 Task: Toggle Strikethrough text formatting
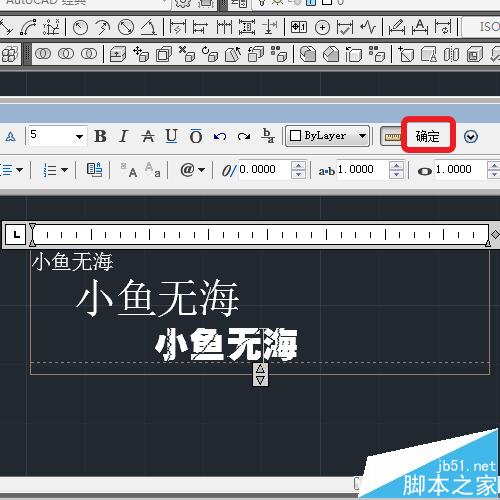148,136
